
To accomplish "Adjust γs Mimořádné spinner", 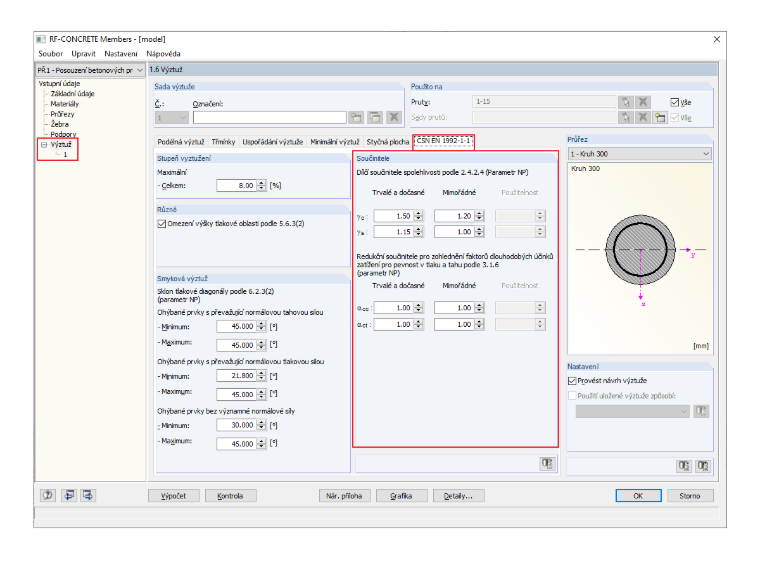I will [479, 232].
